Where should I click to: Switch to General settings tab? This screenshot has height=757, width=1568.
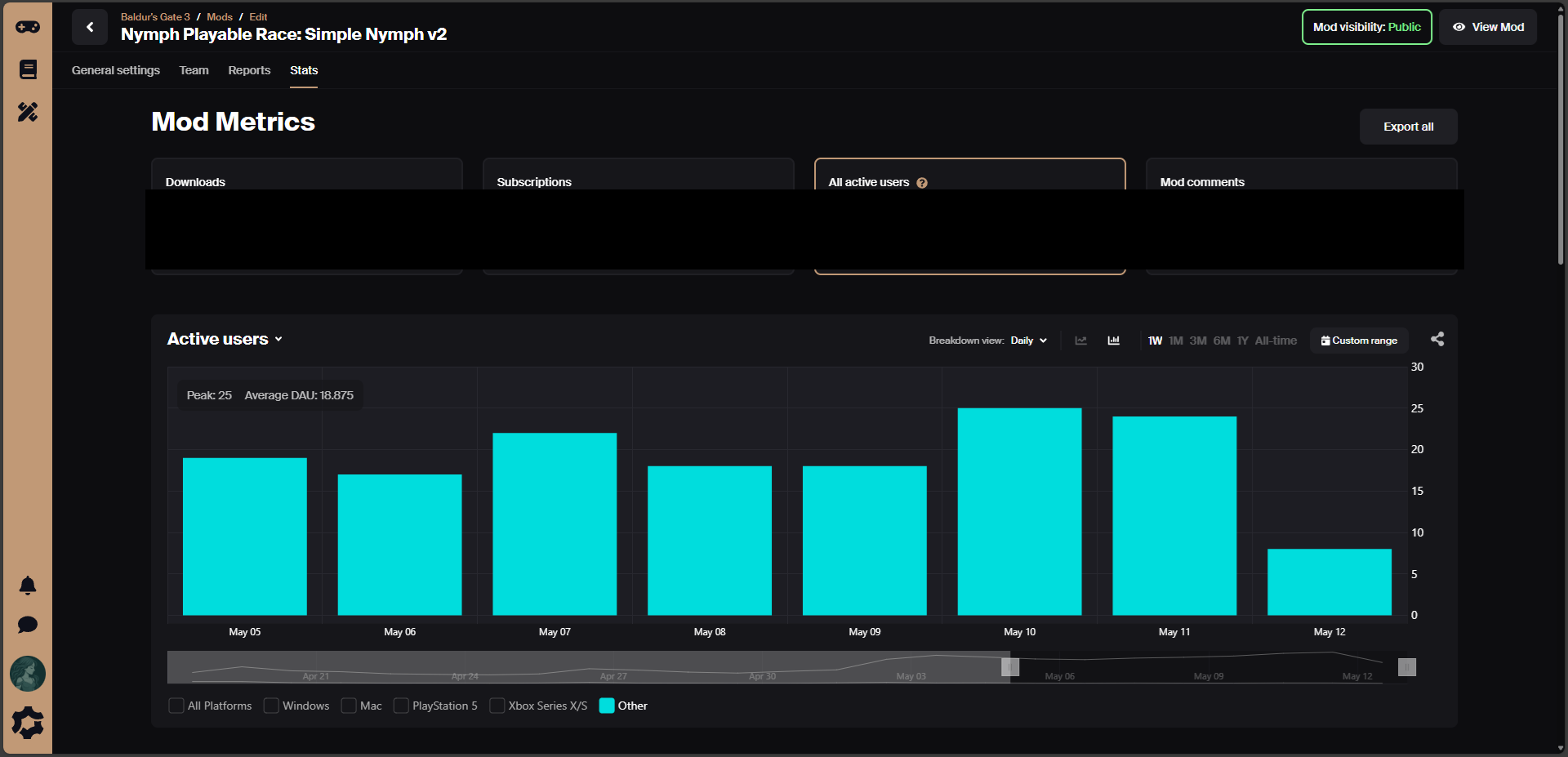[116, 70]
